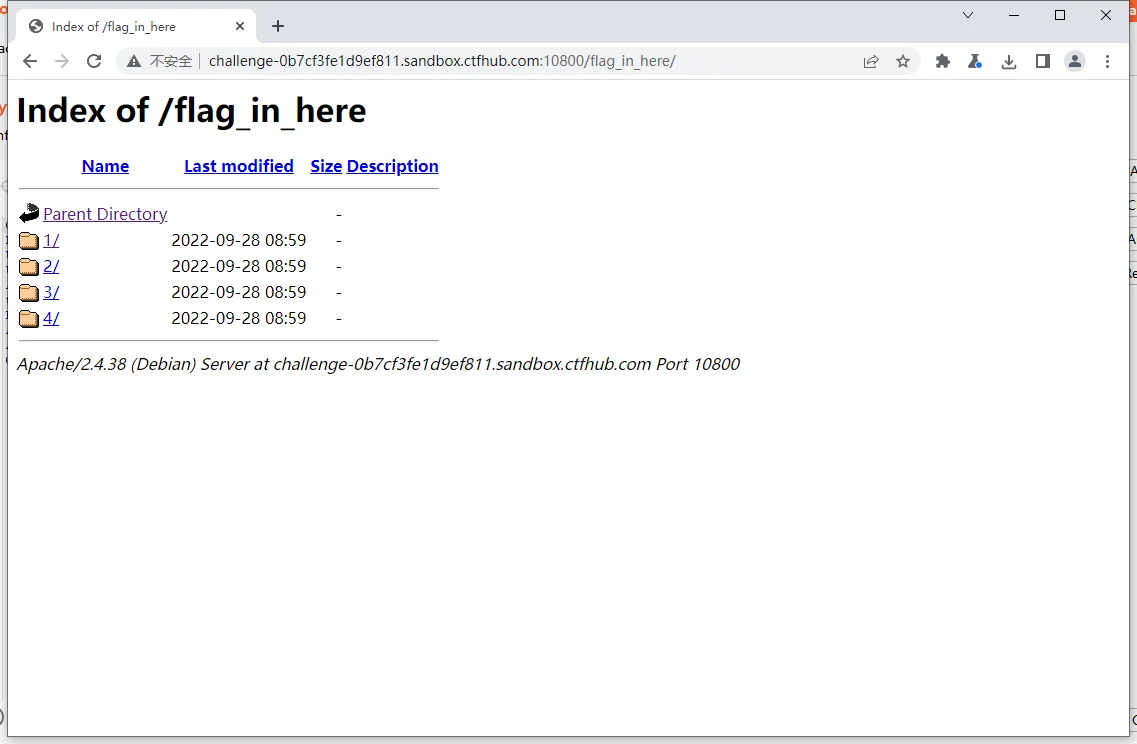The width and height of the screenshot is (1137, 744).
Task: Open the Downloads tray icon
Action: point(1009,61)
